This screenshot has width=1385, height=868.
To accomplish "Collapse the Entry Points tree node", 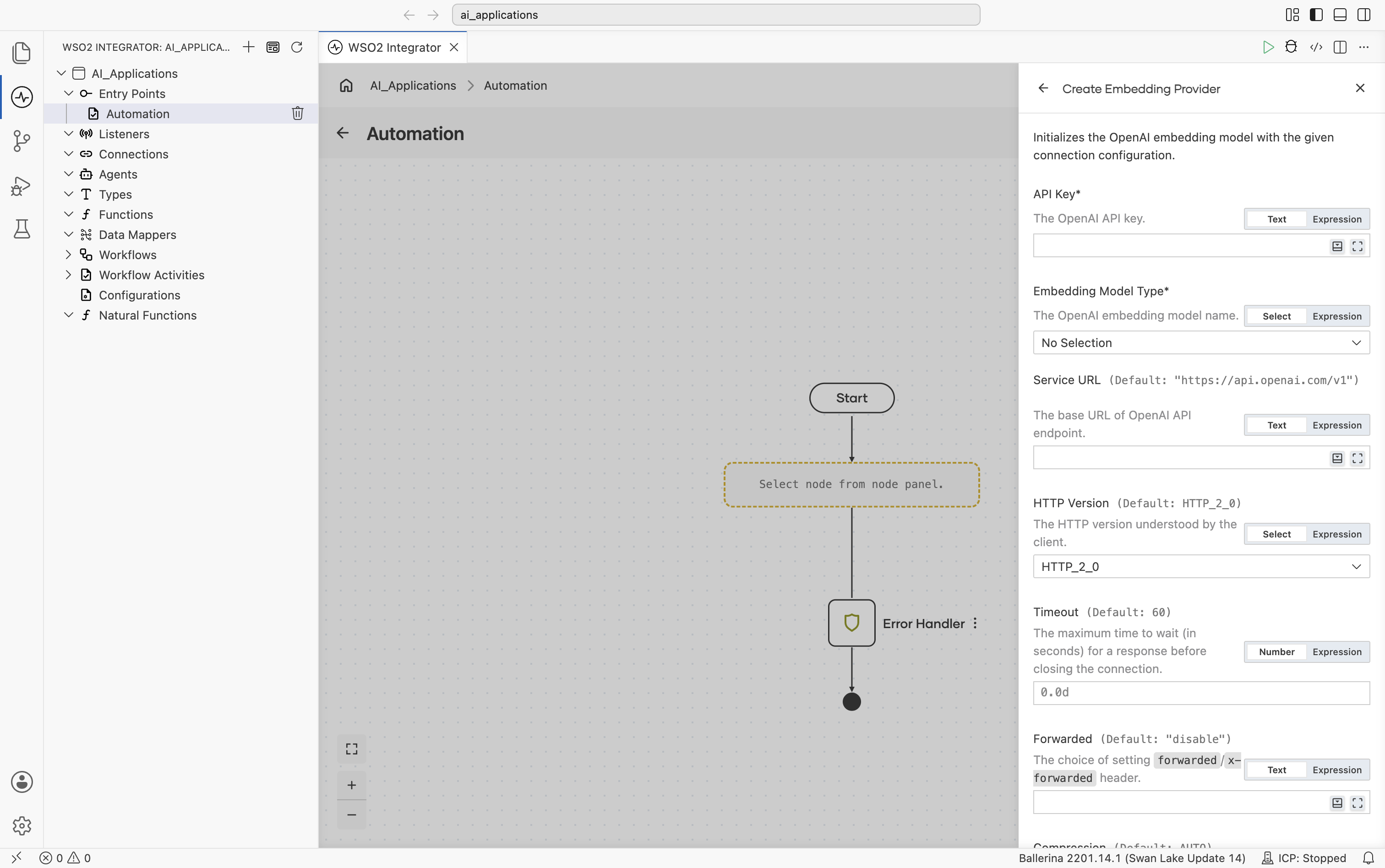I will [x=68, y=93].
